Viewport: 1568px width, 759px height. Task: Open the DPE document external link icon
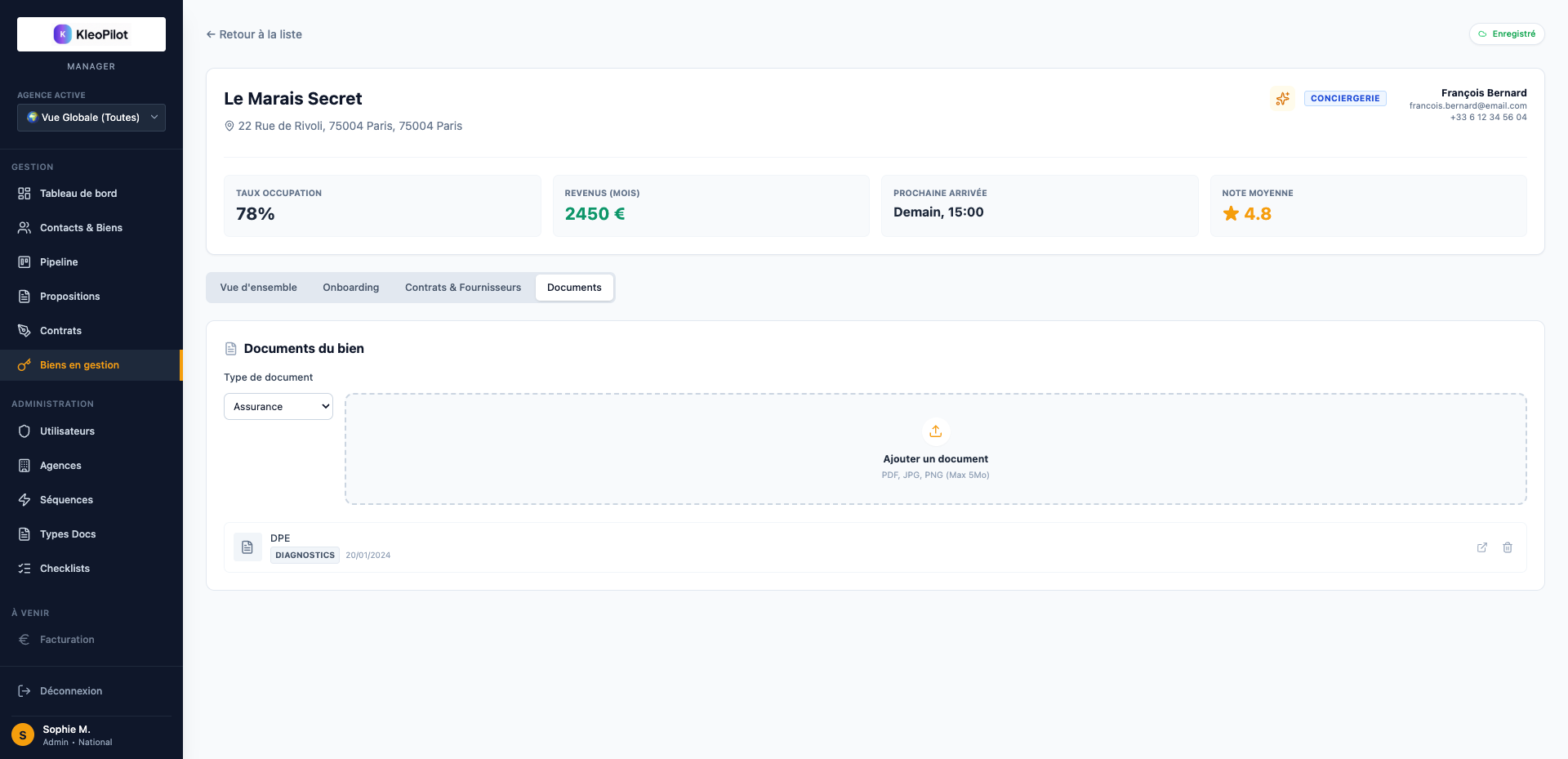tap(1481, 547)
